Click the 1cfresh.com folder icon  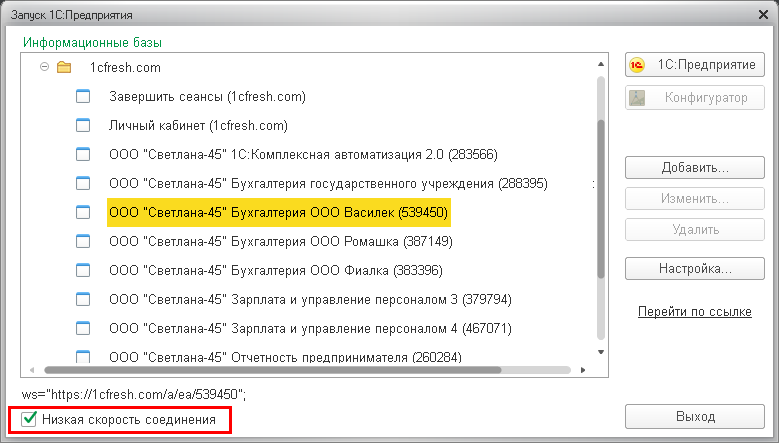(65, 68)
